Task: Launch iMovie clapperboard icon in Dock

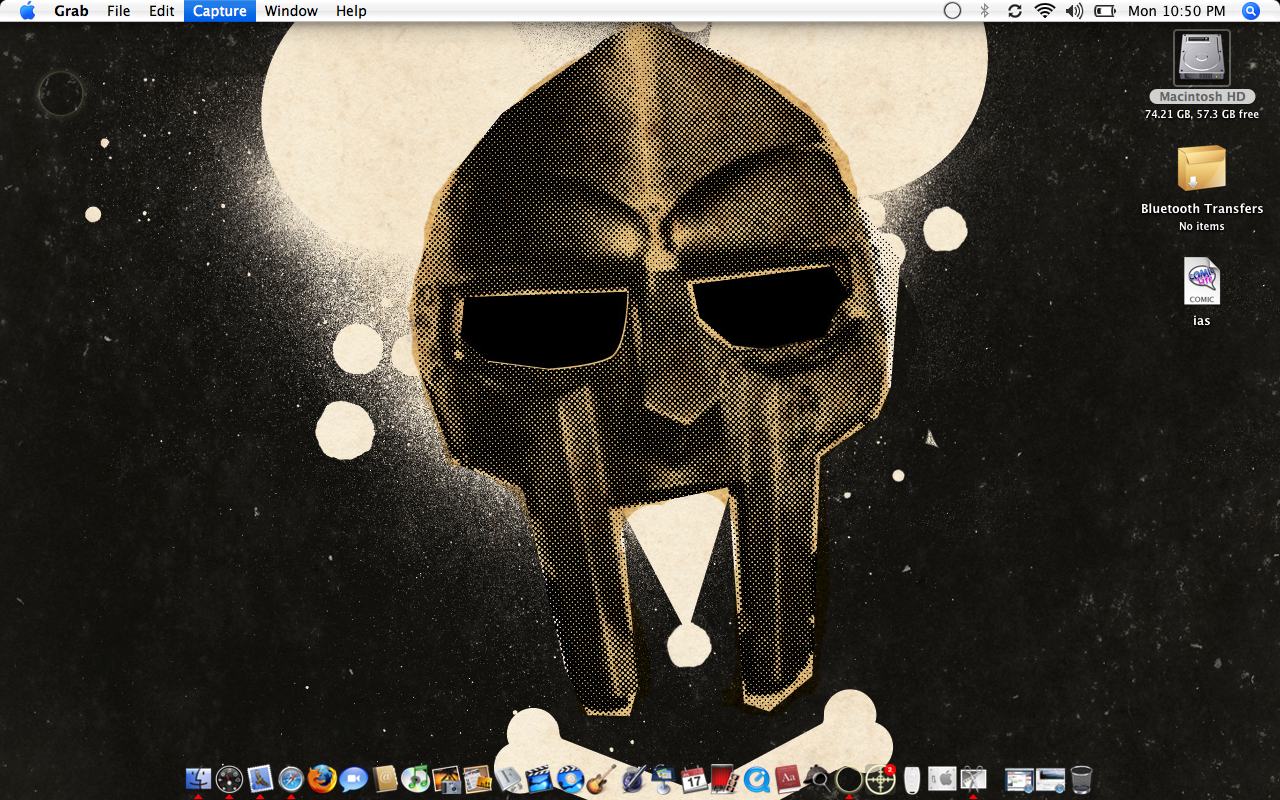Action: [x=539, y=779]
